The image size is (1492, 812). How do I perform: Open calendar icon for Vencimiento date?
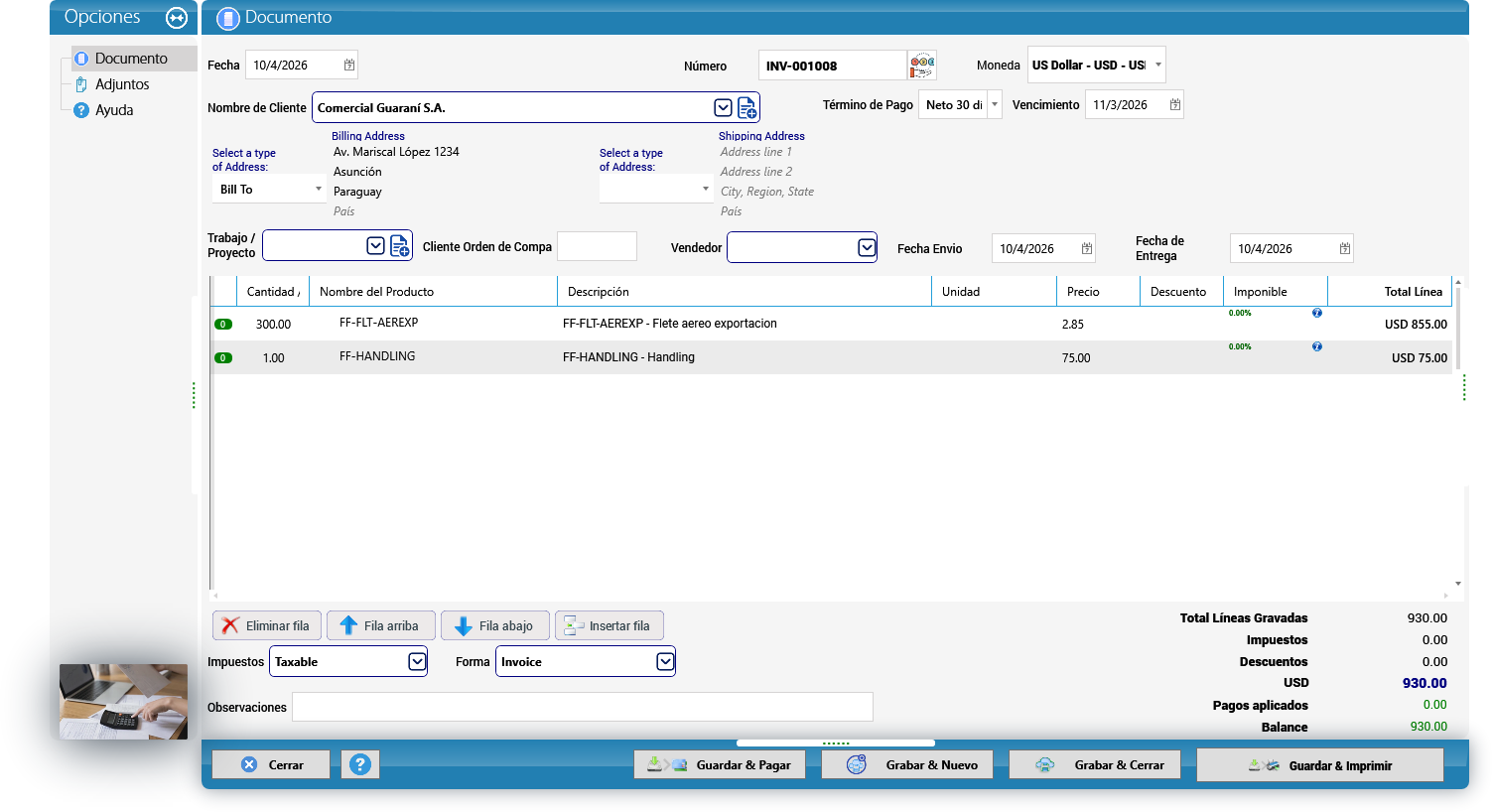(1175, 104)
